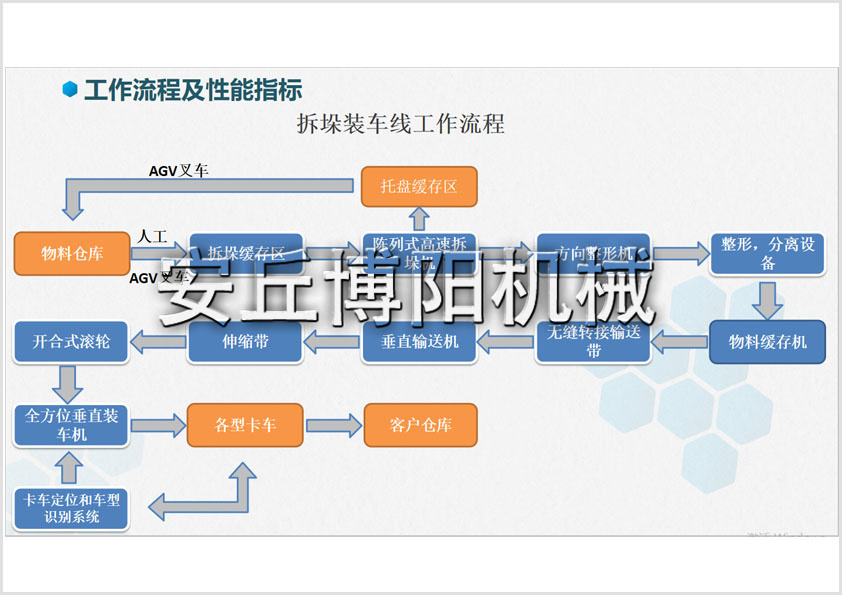Click the arrow between 各型卡车 and 客户仓库
842x595 pixels.
click(x=333, y=425)
